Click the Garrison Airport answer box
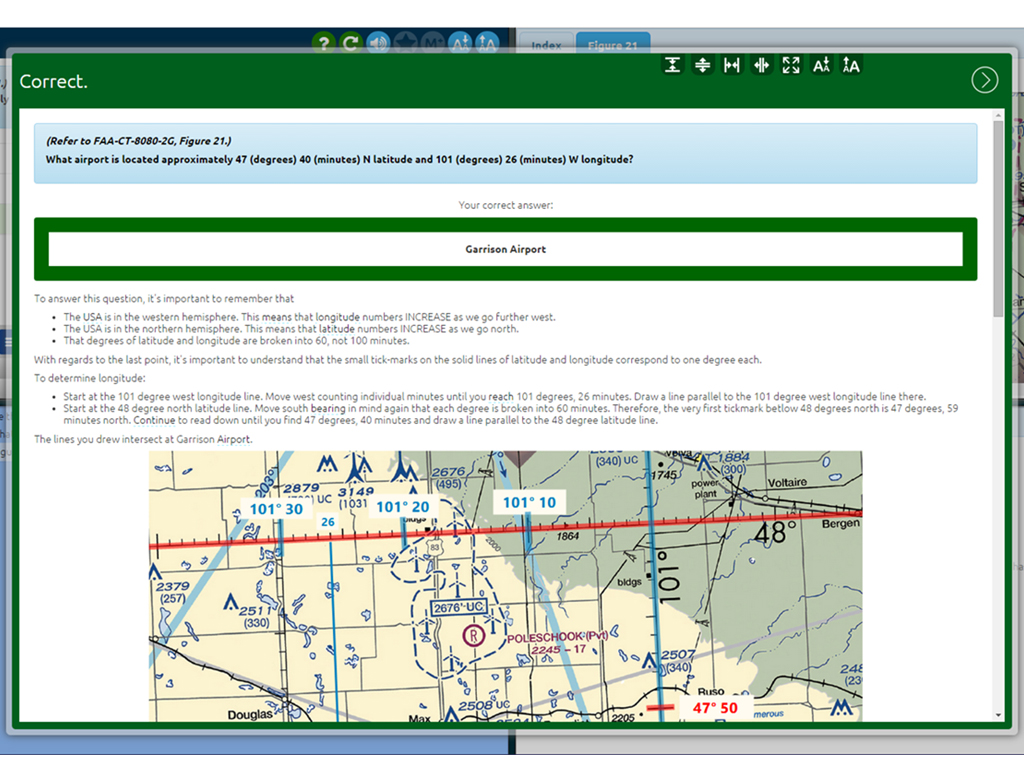 pos(505,249)
